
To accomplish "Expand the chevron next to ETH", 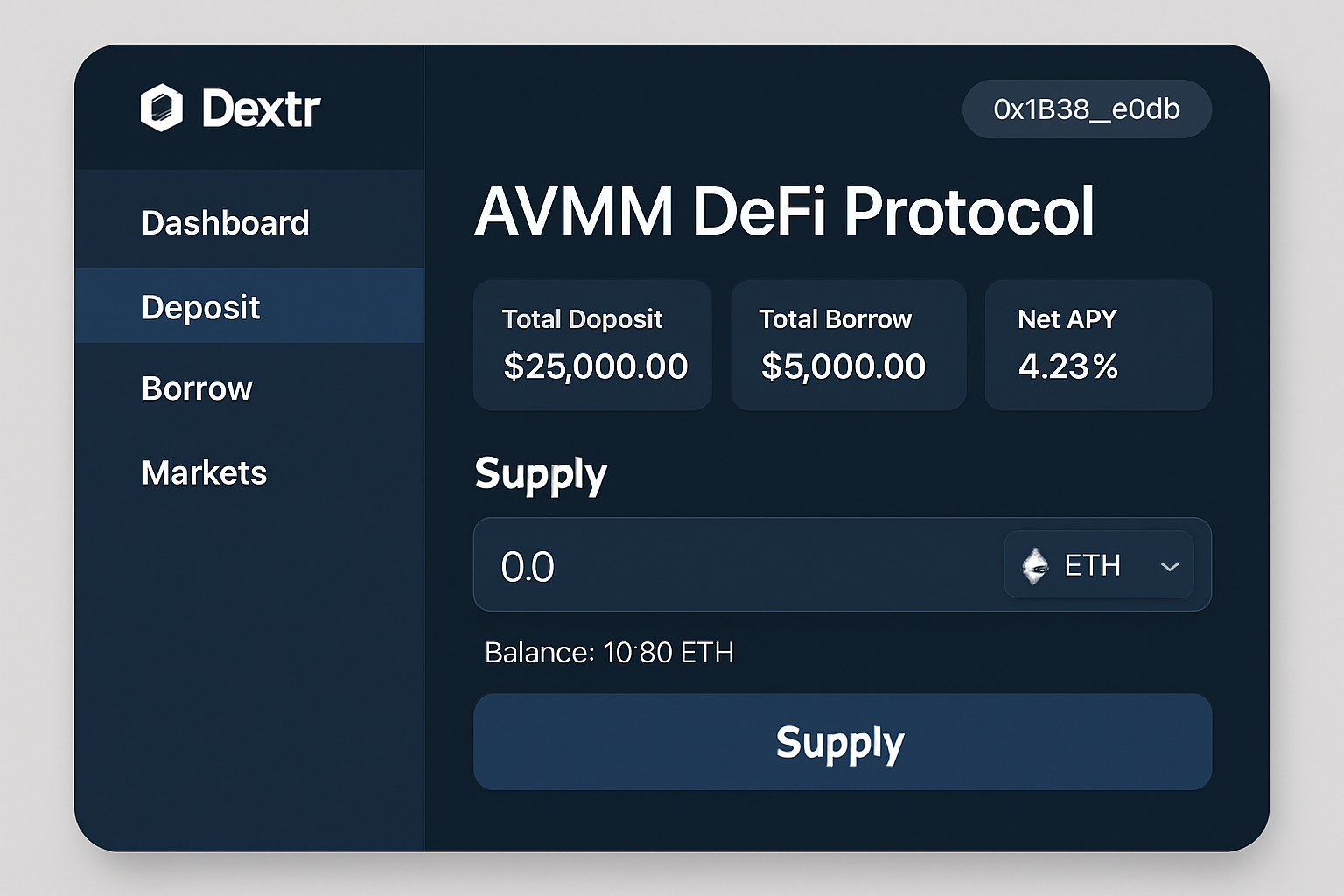I will tap(1170, 567).
